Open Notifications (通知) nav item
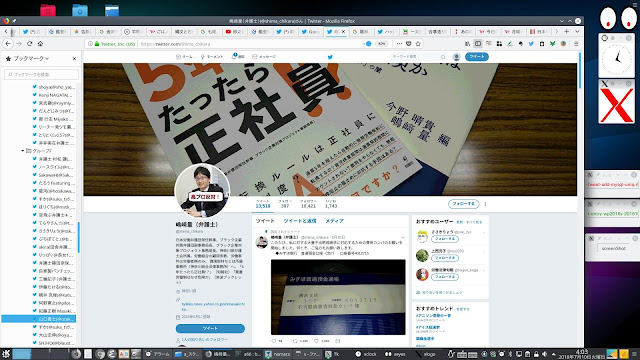Screen dimensions: 640x360 [238, 57]
